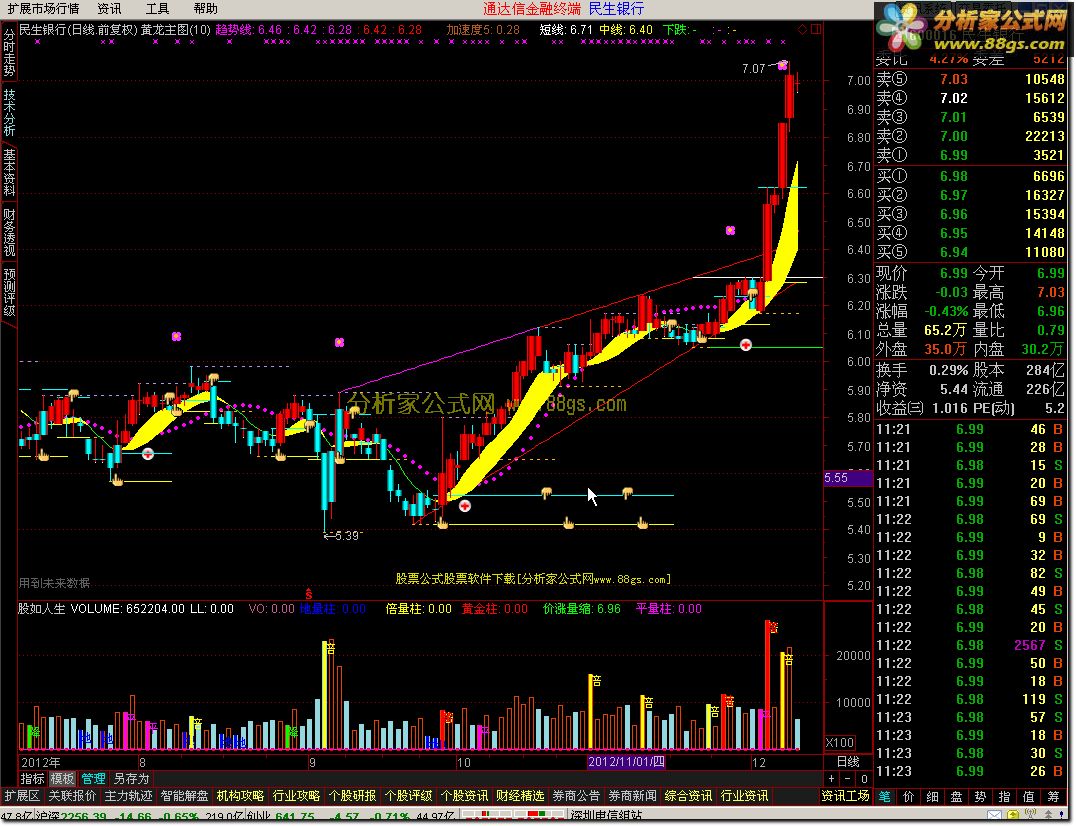1076x826 pixels.
Task: Click the plus zoom-in button beside 日线
Action: click(x=832, y=779)
